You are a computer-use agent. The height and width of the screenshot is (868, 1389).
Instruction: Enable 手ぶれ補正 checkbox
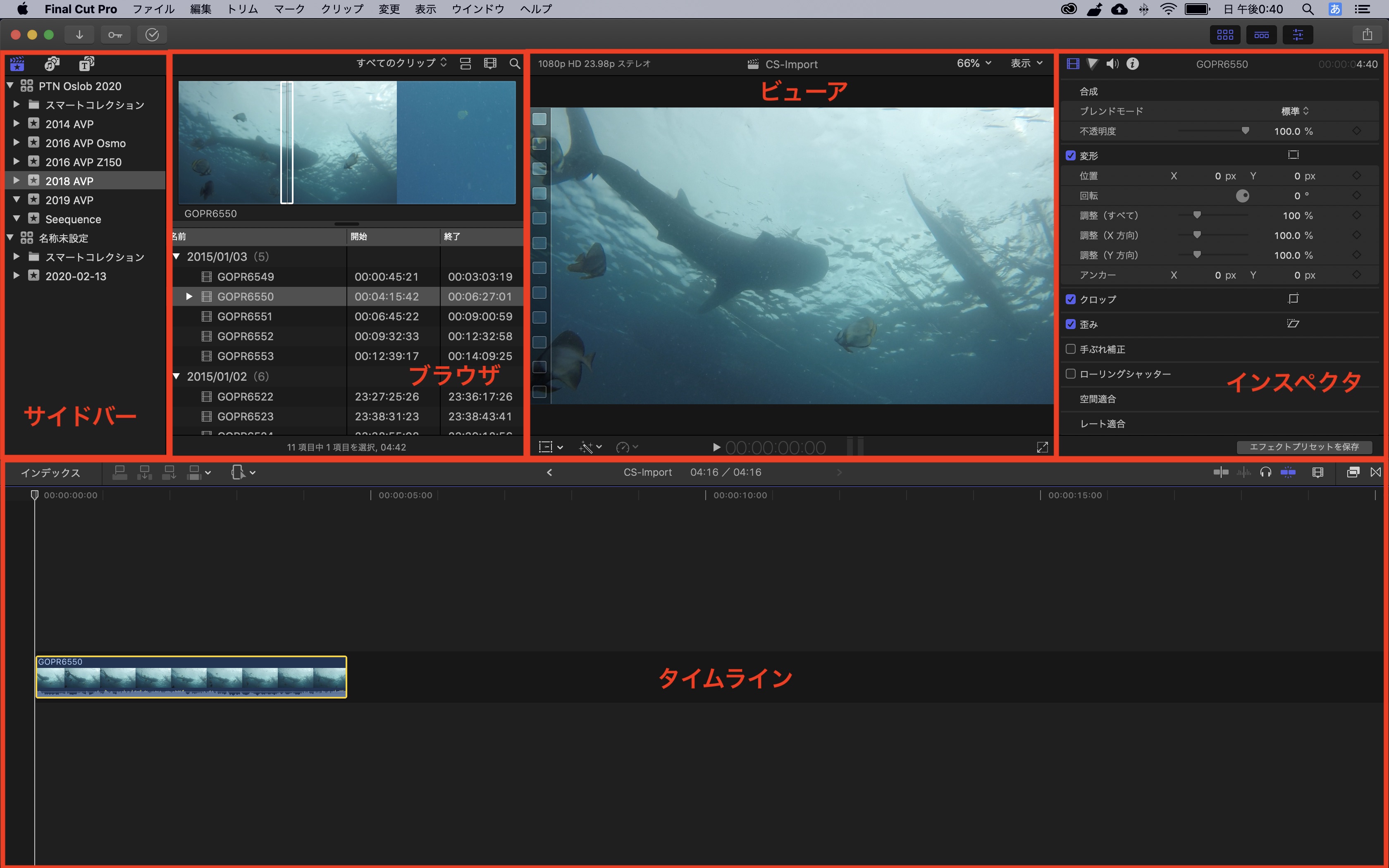(x=1070, y=349)
